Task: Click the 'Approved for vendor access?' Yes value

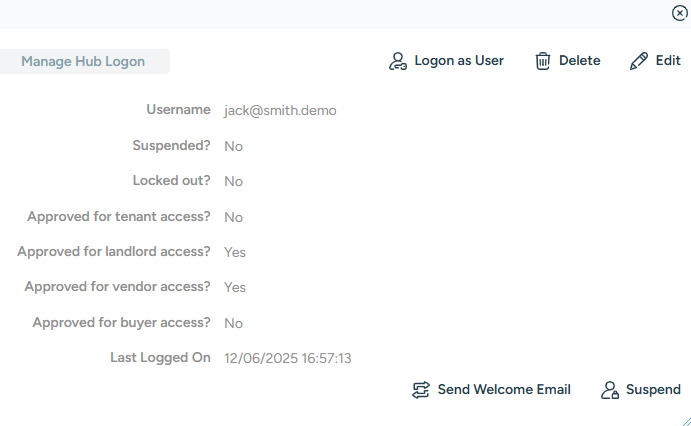Action: [x=235, y=287]
